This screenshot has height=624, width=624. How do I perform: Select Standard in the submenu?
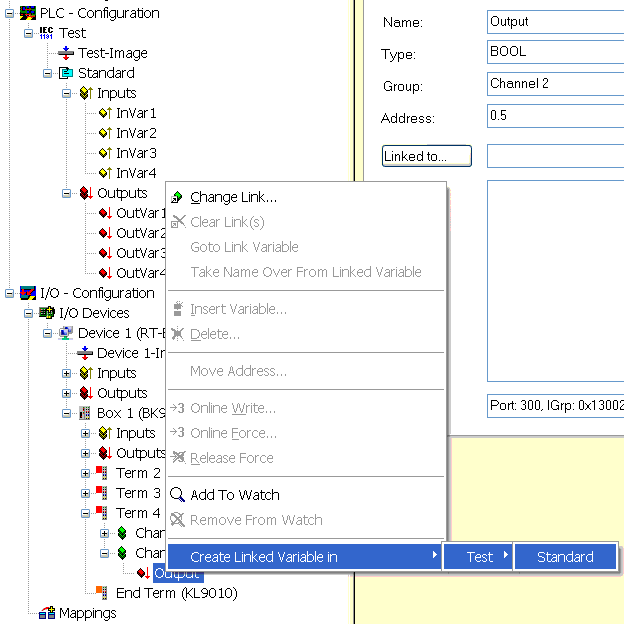pos(566,557)
